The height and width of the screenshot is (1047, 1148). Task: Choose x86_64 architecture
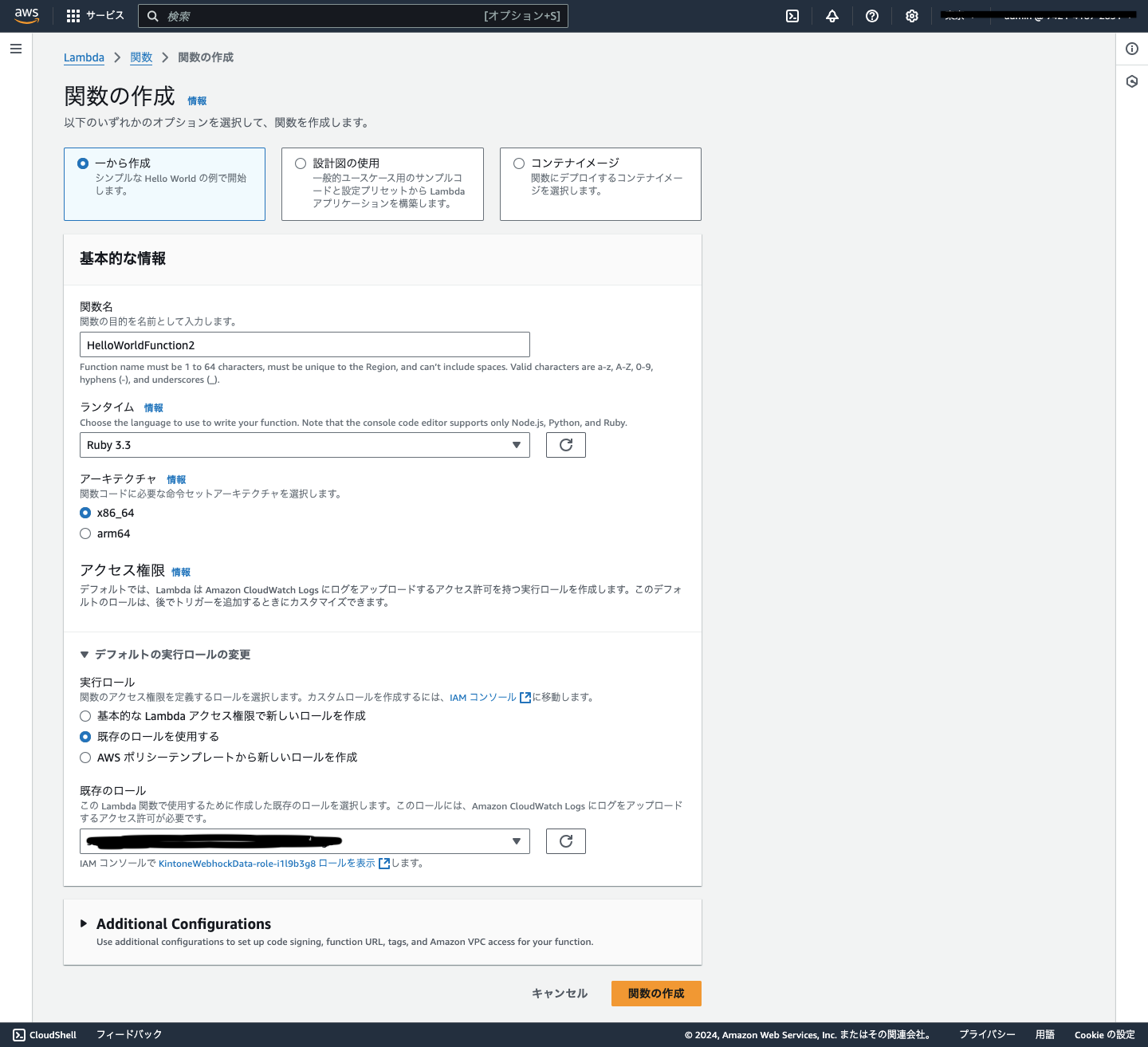[85, 513]
